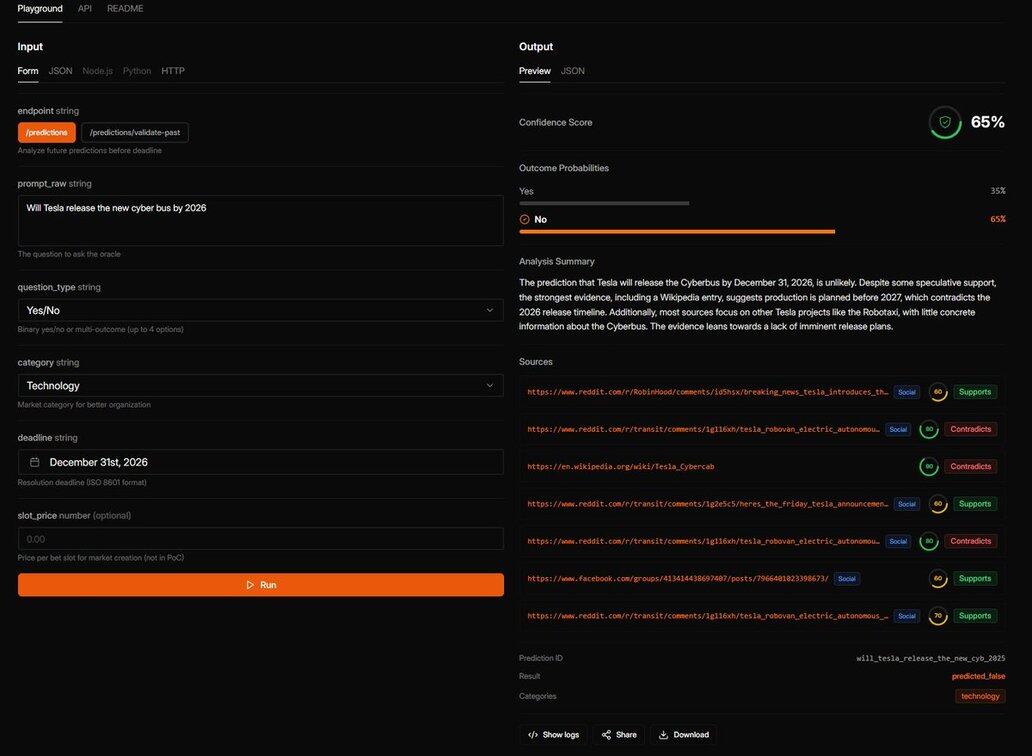Click the Show logs code icon
This screenshot has width=1032, height=756.
[533, 735]
